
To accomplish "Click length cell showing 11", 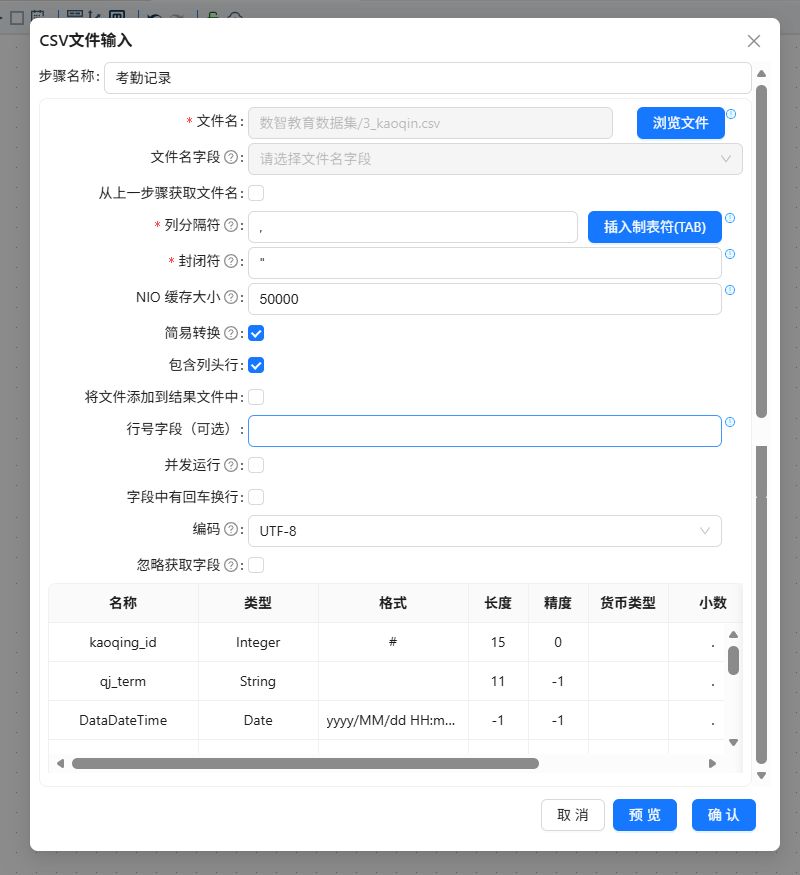I will (498, 681).
